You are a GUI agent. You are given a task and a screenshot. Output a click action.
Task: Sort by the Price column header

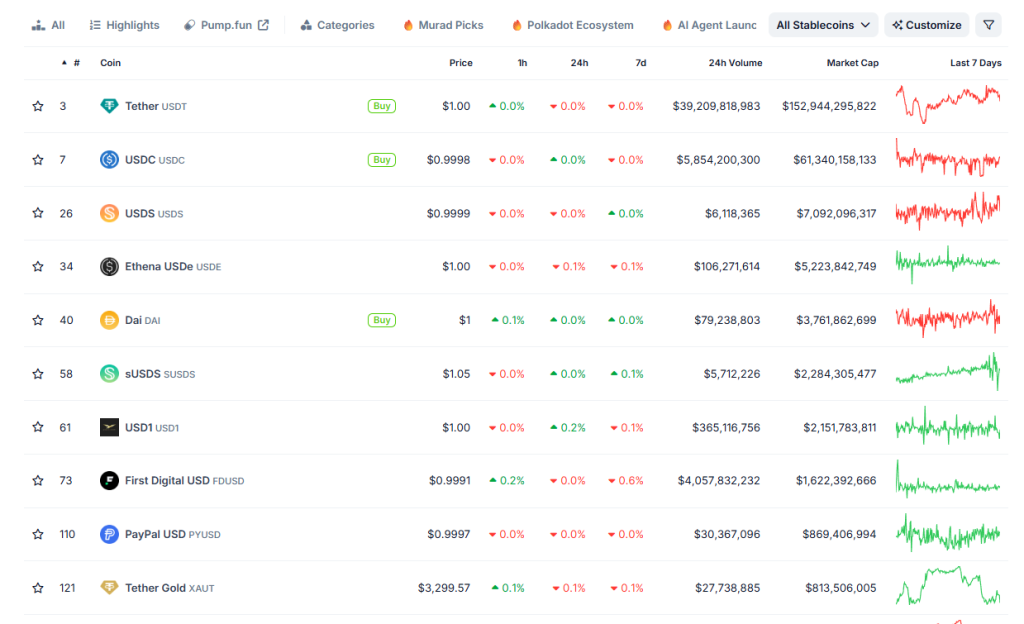(x=460, y=63)
